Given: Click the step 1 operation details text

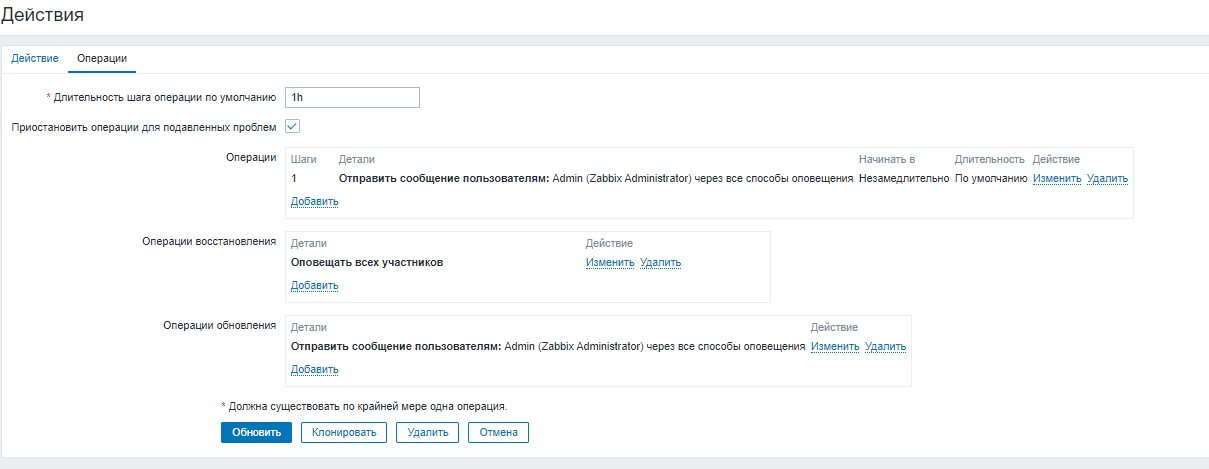Looking at the screenshot, I should pyautogui.click(x=595, y=178).
